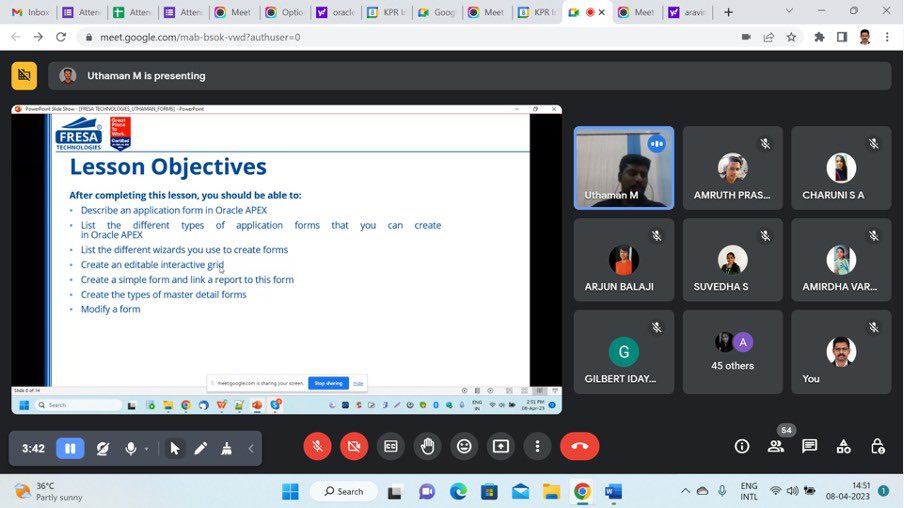Screen dimensions: 904x508
Task: Click Stop sharing in shared screen
Action: click(x=328, y=383)
